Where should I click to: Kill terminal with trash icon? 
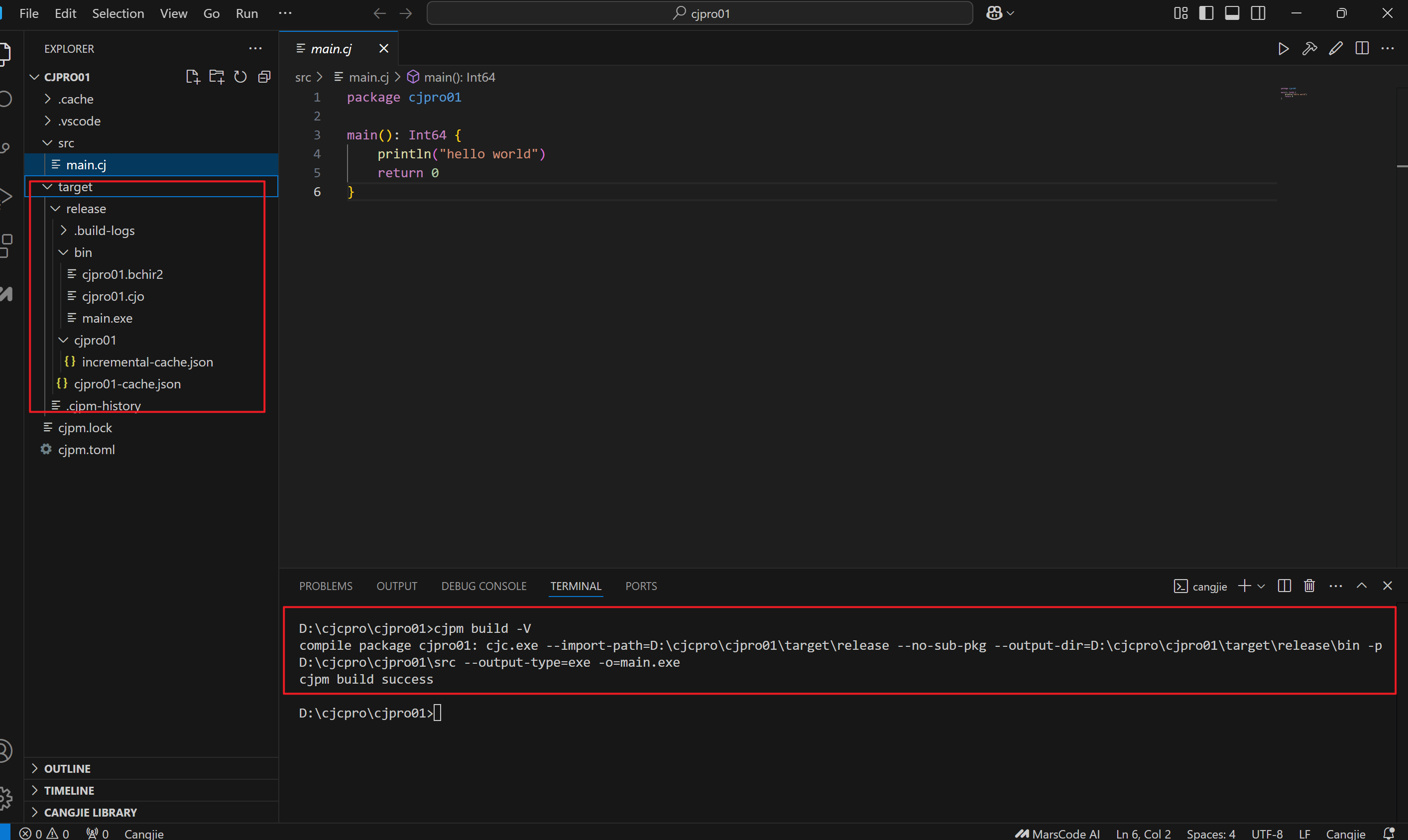(x=1309, y=586)
